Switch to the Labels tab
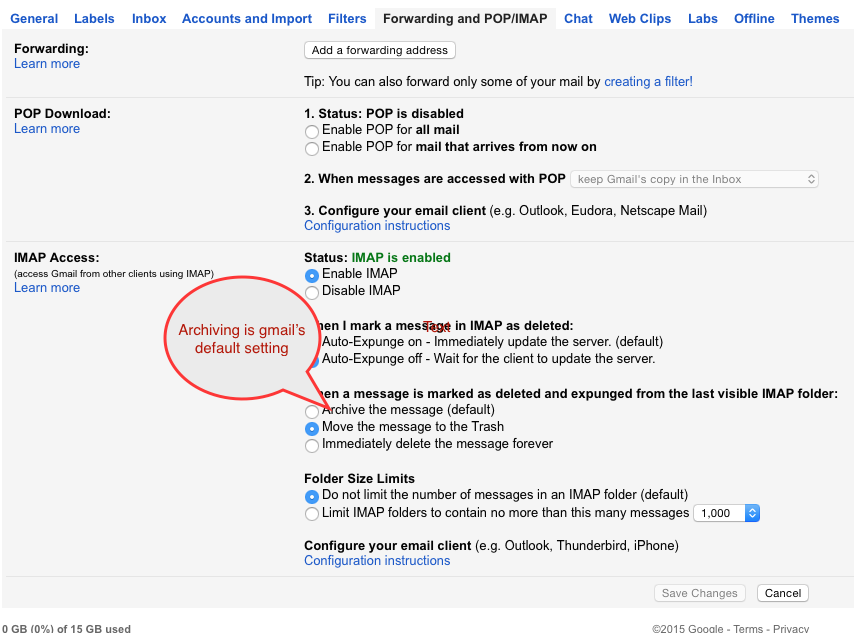This screenshot has height=633, width=854. 94,19
